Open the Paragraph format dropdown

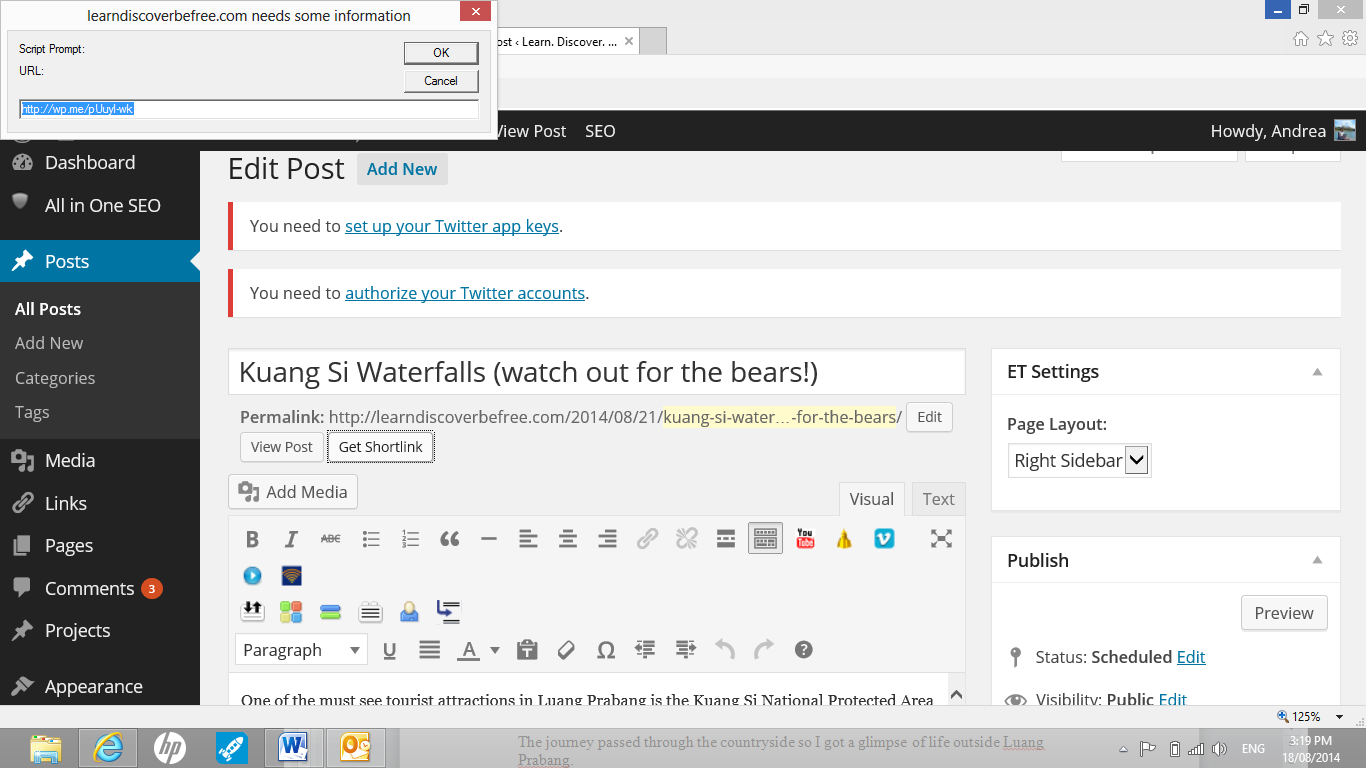(x=301, y=650)
